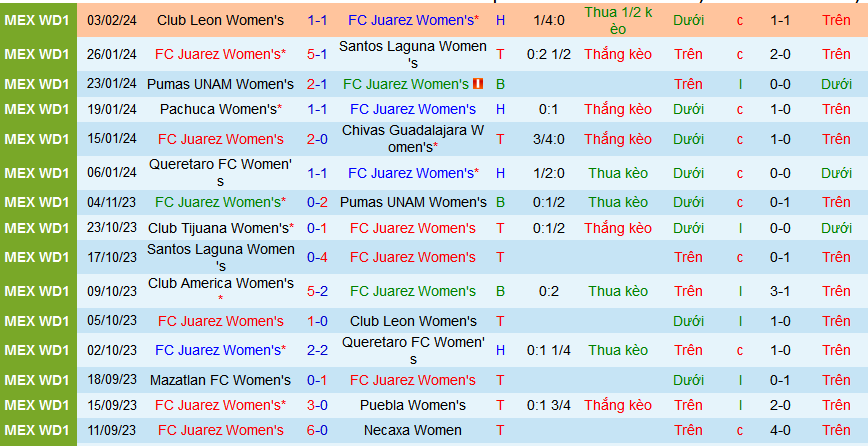Open Pumas UNAM Women's in 23/01/24 row
The height and width of the screenshot is (446, 868).
220,85
